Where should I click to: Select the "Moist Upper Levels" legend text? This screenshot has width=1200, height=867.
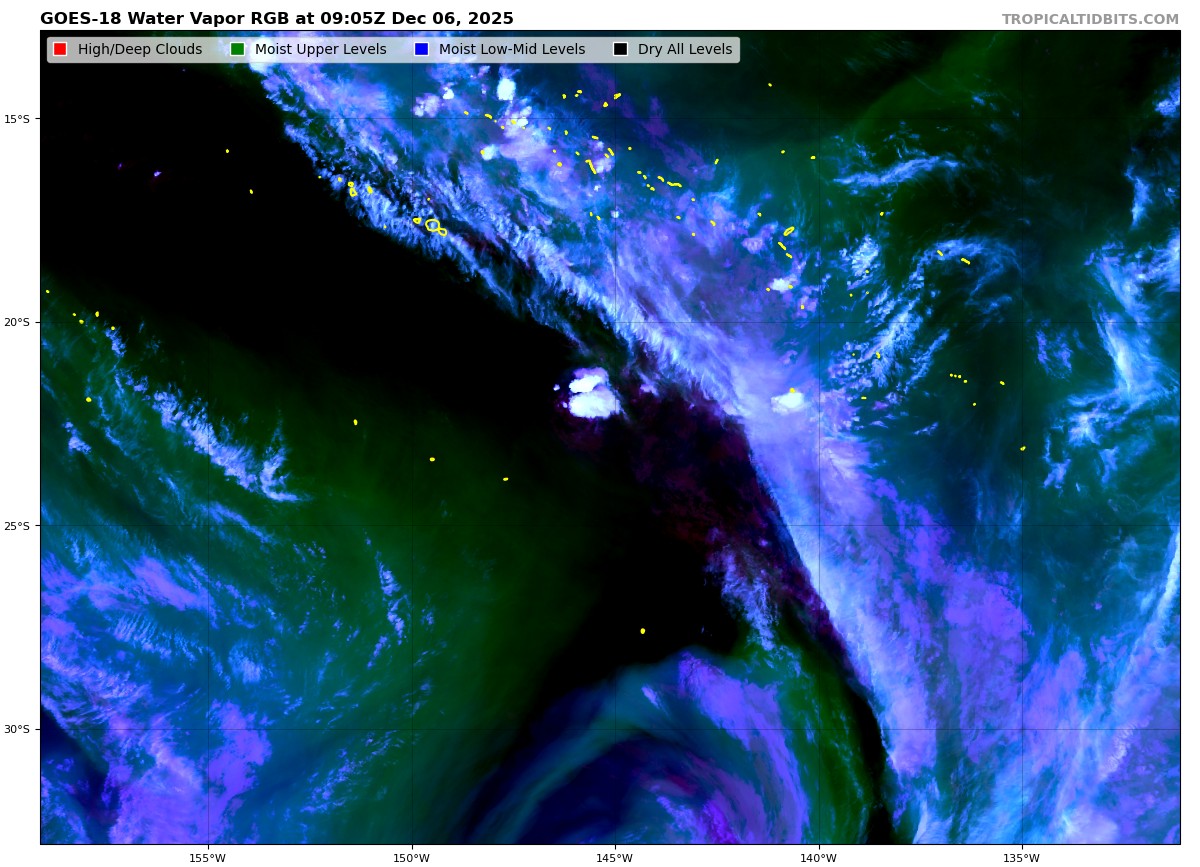[x=320, y=49]
